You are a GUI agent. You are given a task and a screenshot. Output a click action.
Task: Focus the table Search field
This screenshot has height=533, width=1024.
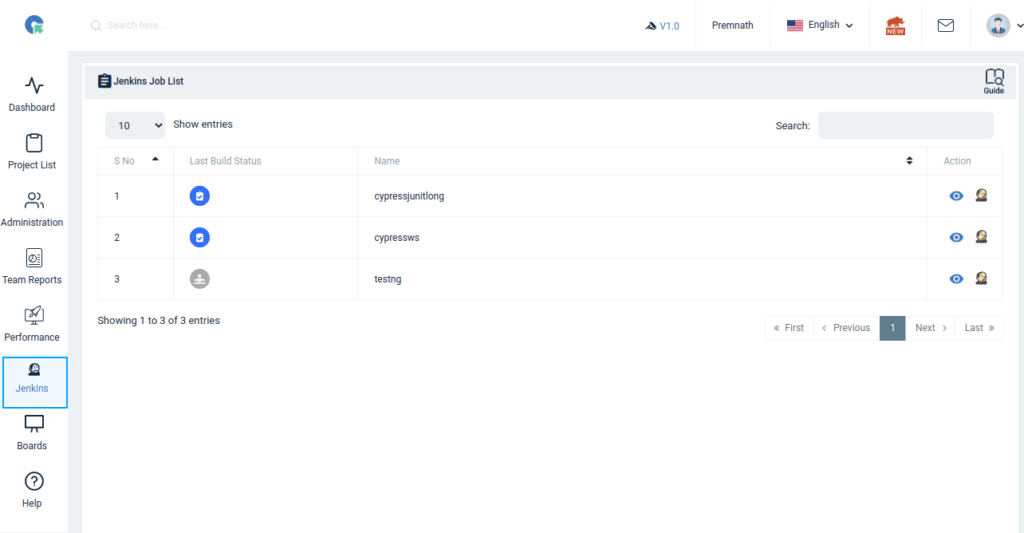pyautogui.click(x=906, y=125)
